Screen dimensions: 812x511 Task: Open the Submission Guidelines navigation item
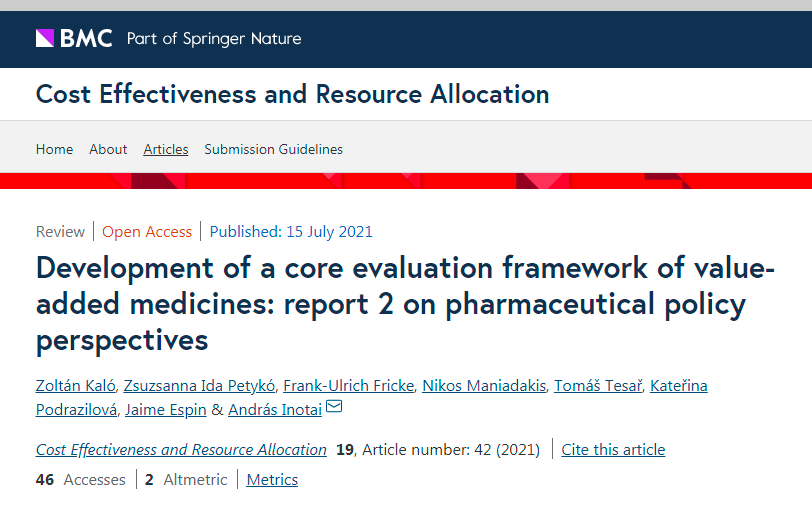(x=273, y=149)
